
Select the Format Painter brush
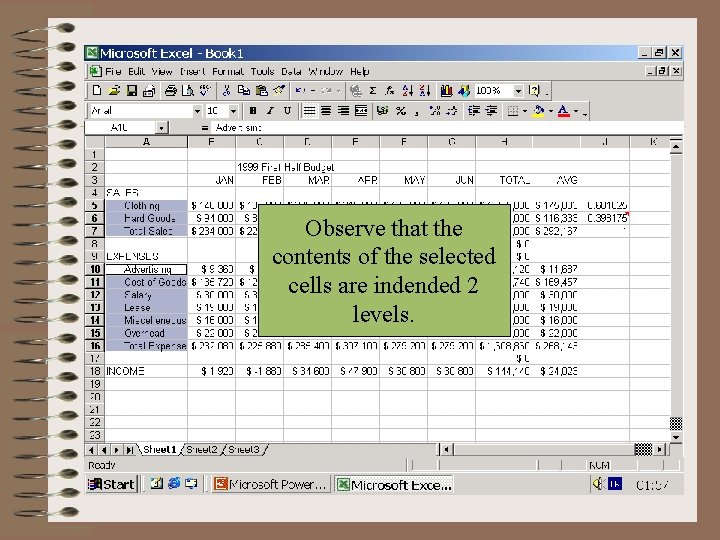[279, 90]
